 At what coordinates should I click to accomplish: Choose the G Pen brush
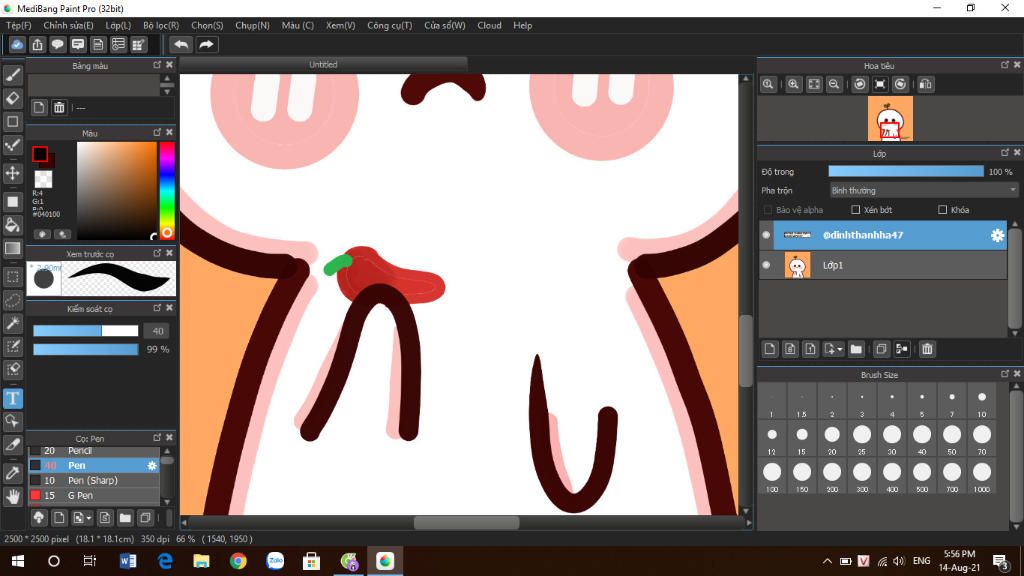point(94,495)
